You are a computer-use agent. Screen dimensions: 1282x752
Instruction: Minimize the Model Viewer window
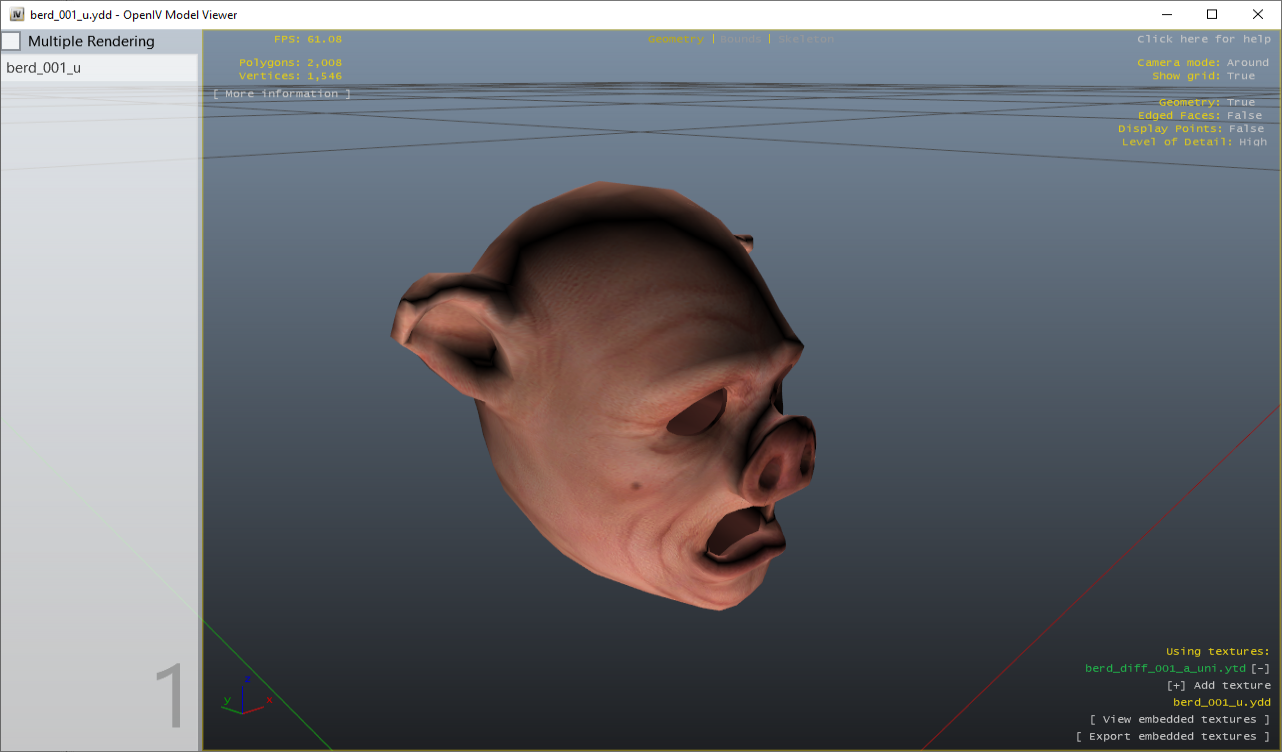click(1166, 15)
